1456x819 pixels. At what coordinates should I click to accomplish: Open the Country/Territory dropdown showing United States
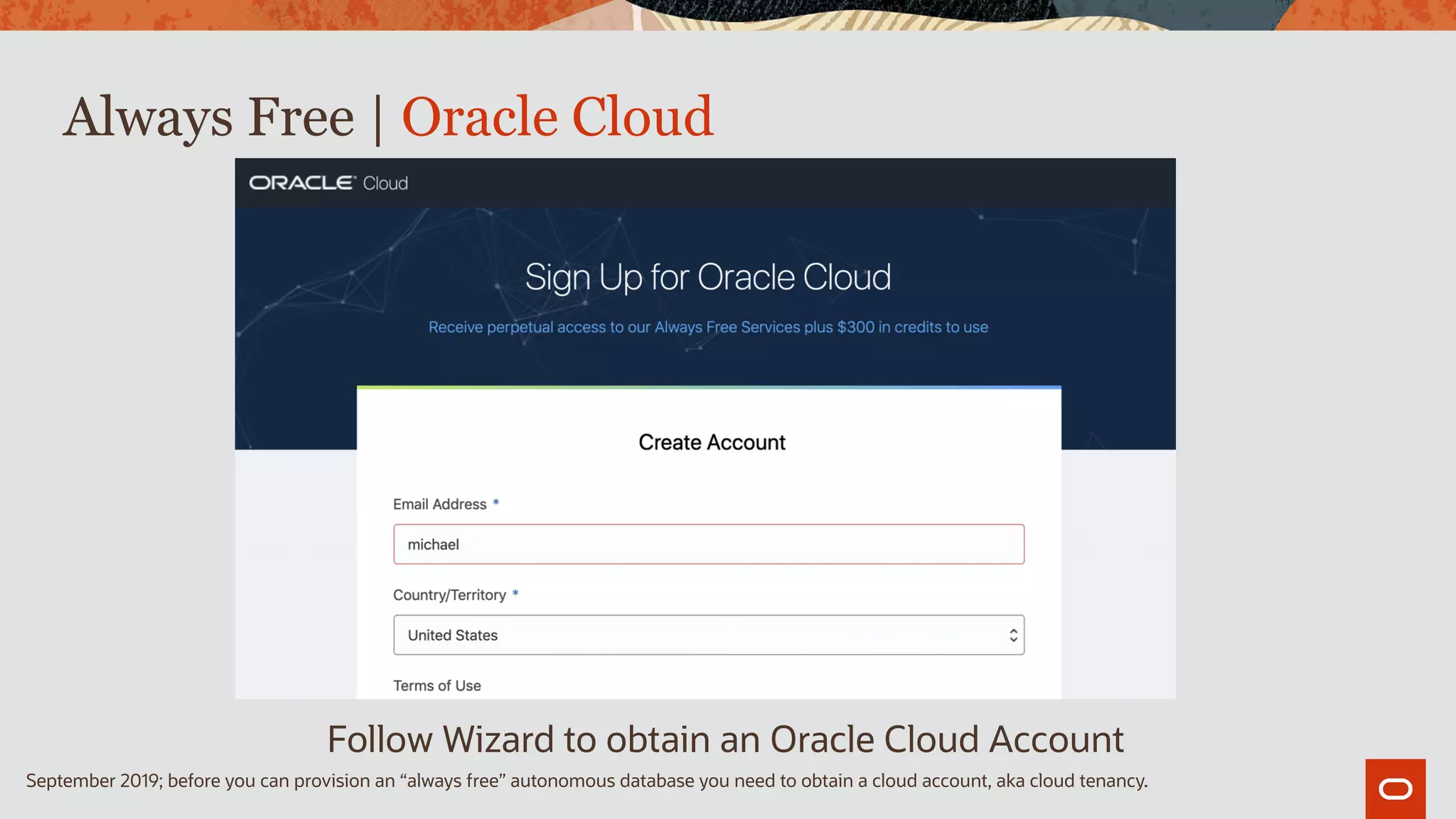709,635
